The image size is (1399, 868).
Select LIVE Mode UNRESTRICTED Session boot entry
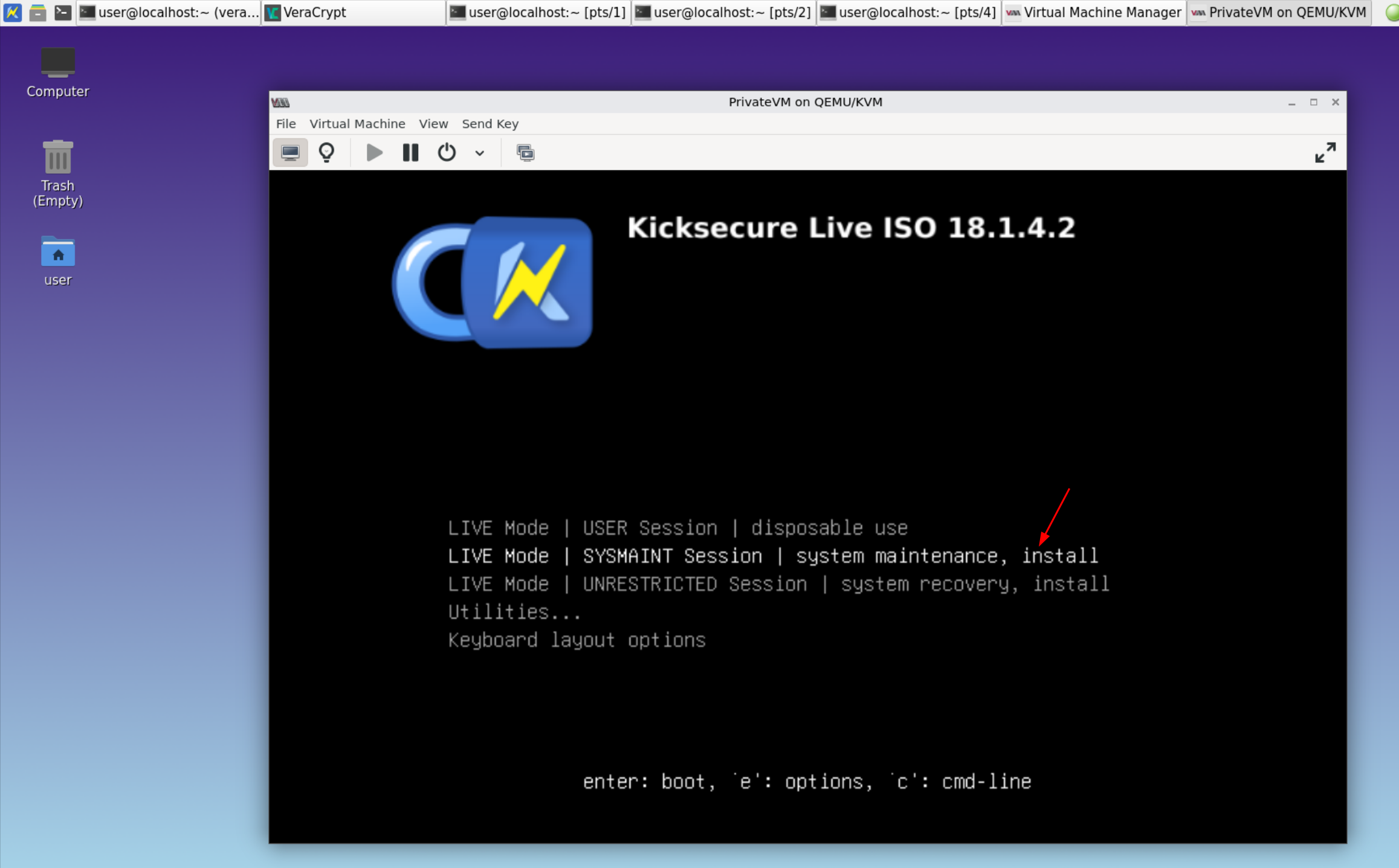778,584
